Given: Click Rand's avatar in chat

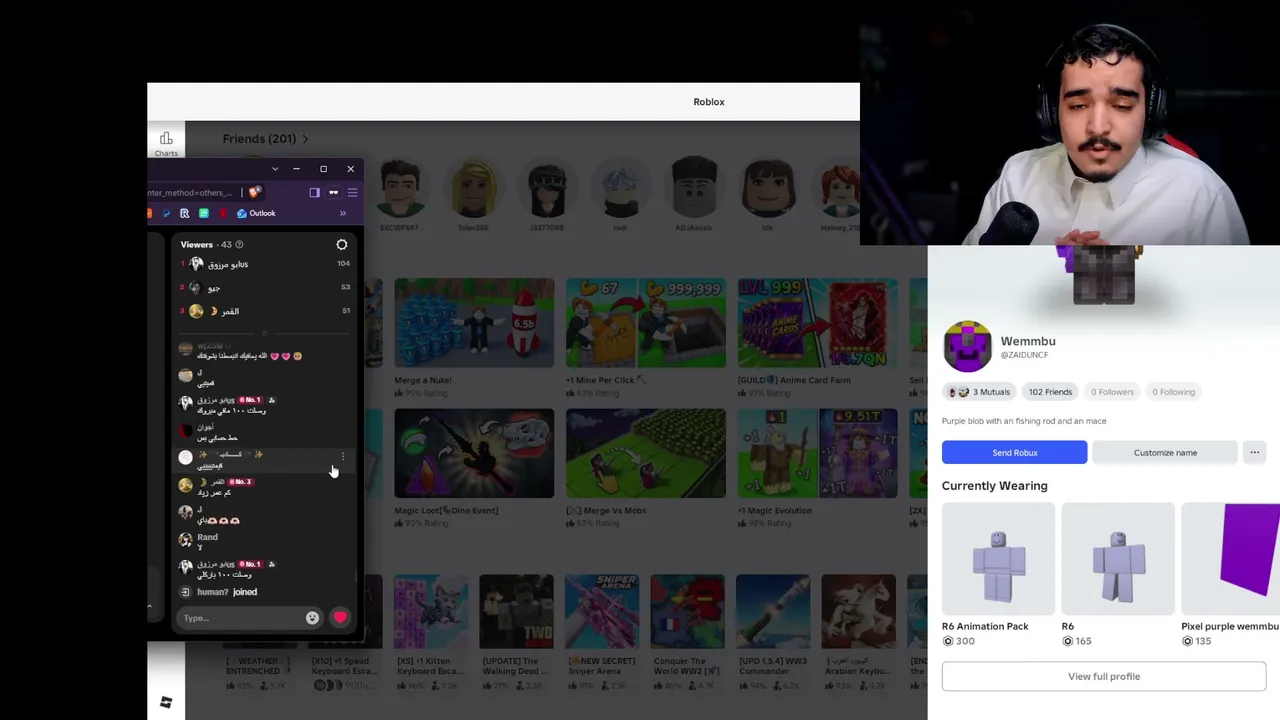Looking at the screenshot, I should pyautogui.click(x=185, y=540).
